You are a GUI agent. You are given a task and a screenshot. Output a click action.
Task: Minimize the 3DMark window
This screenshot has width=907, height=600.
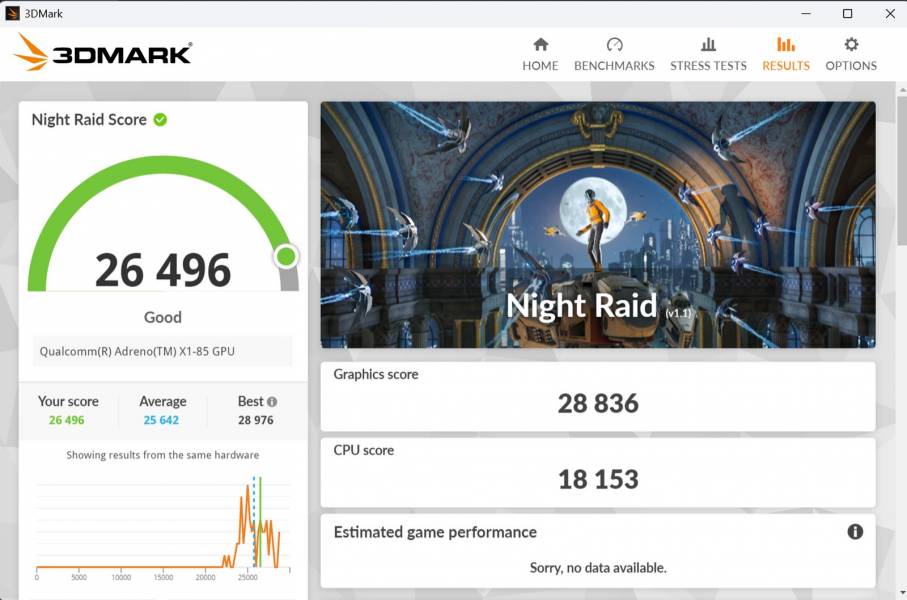pyautogui.click(x=806, y=13)
